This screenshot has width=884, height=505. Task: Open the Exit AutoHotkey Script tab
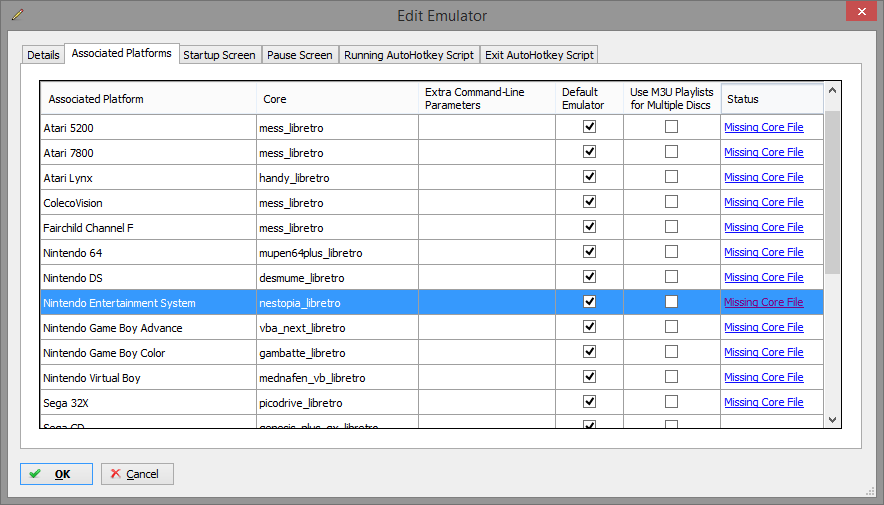coord(539,55)
